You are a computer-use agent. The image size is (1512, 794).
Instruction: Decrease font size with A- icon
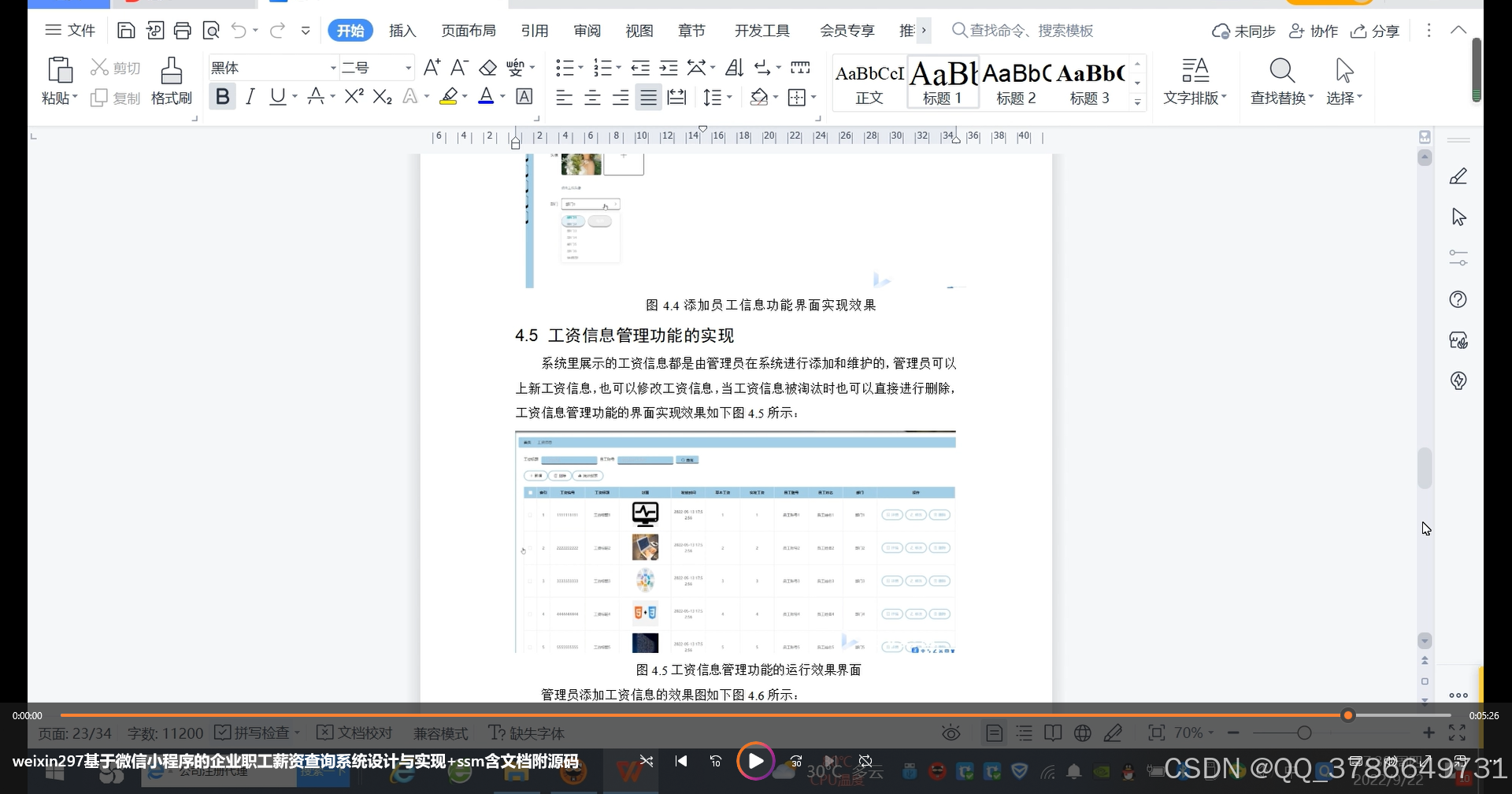(460, 67)
